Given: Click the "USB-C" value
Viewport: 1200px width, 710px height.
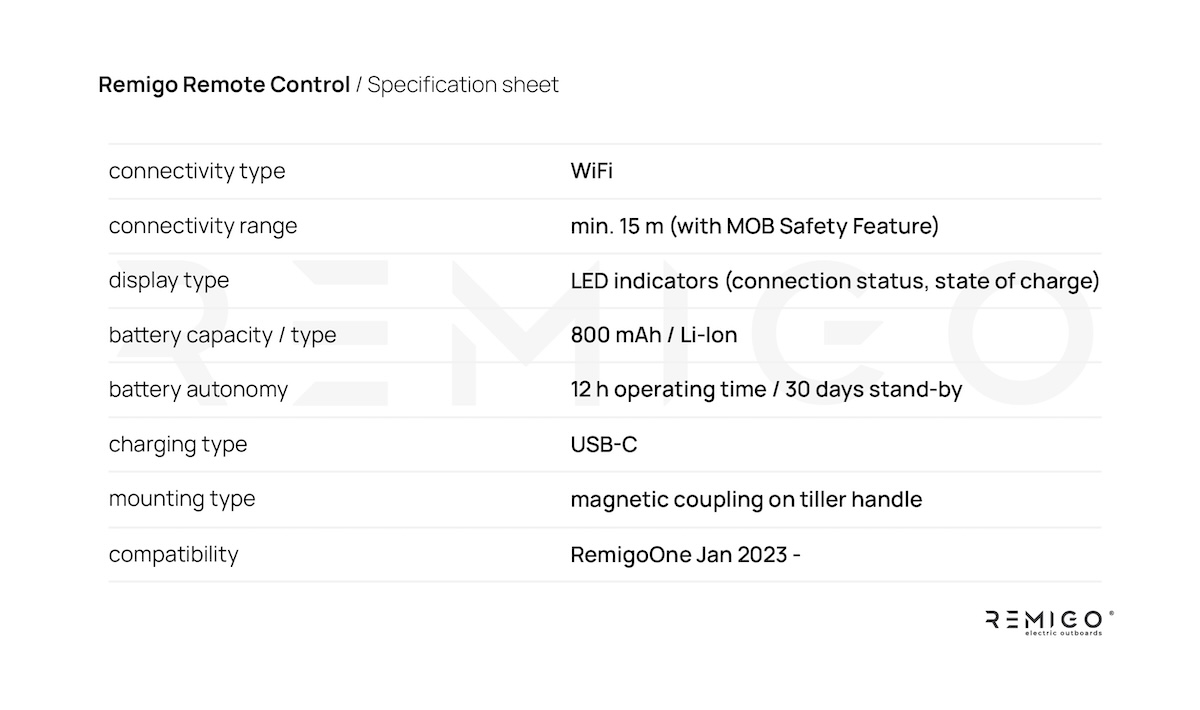Looking at the screenshot, I should (603, 444).
